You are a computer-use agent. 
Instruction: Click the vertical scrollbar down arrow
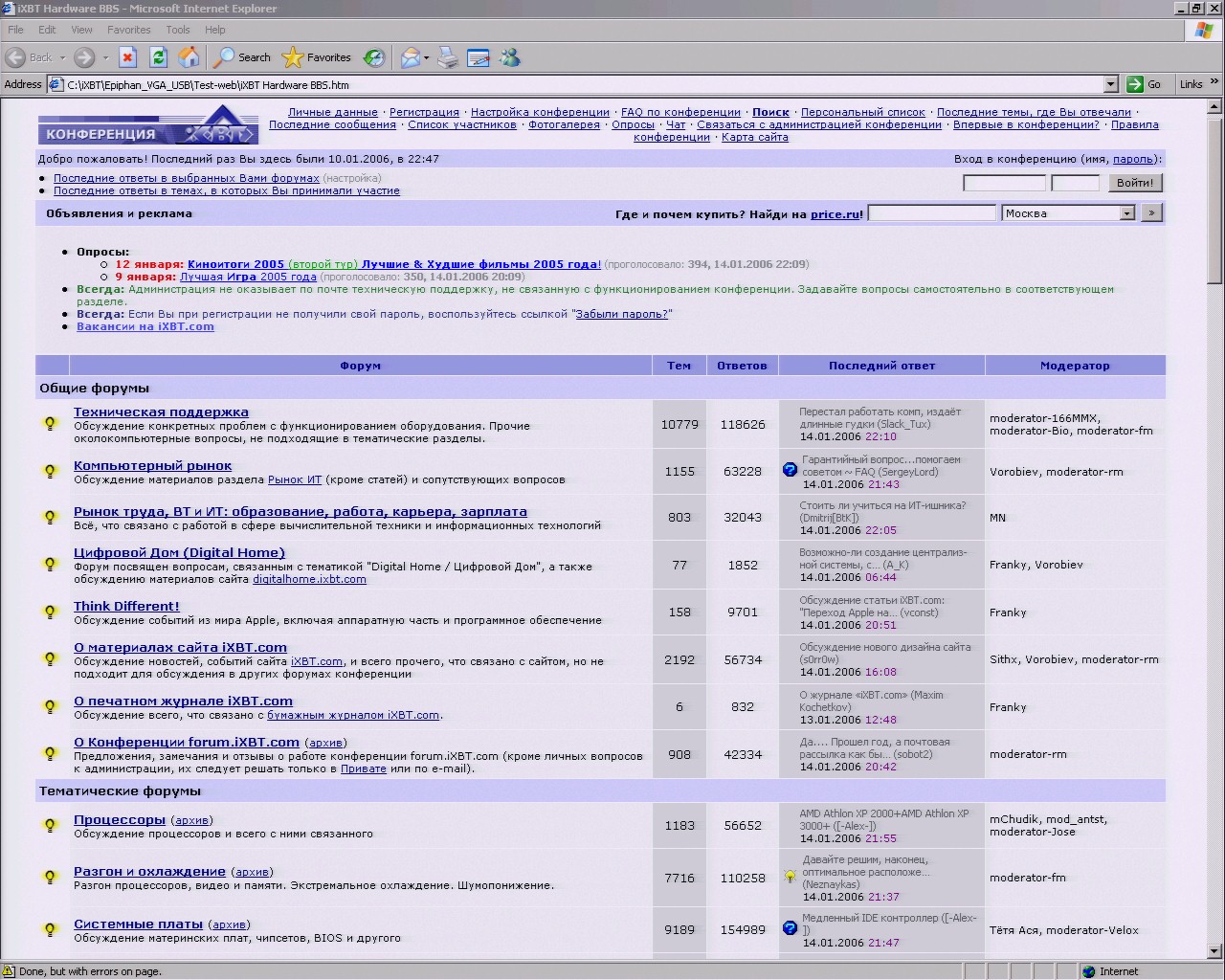click(x=1215, y=951)
